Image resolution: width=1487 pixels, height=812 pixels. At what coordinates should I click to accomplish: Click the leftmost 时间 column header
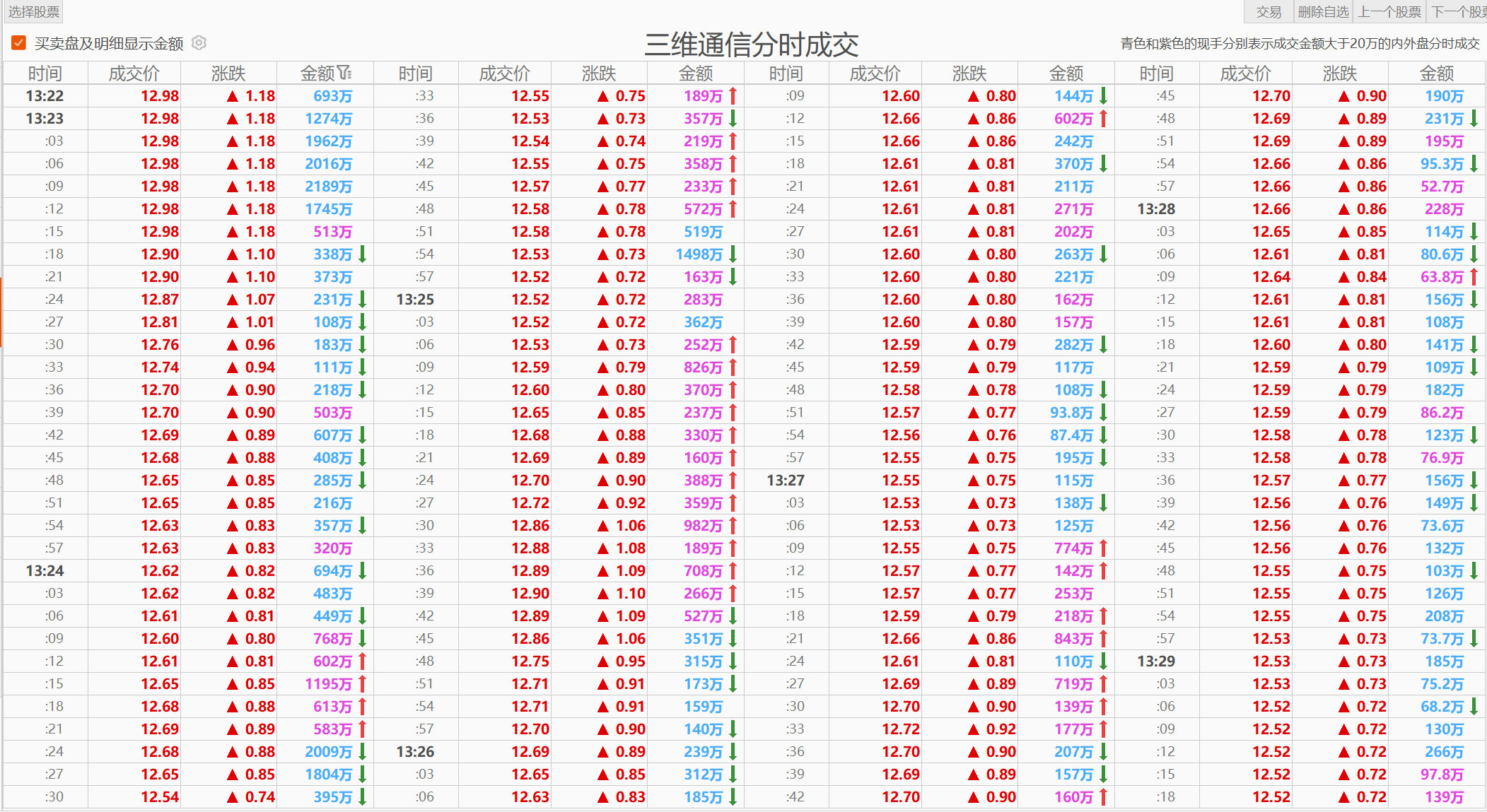click(45, 73)
